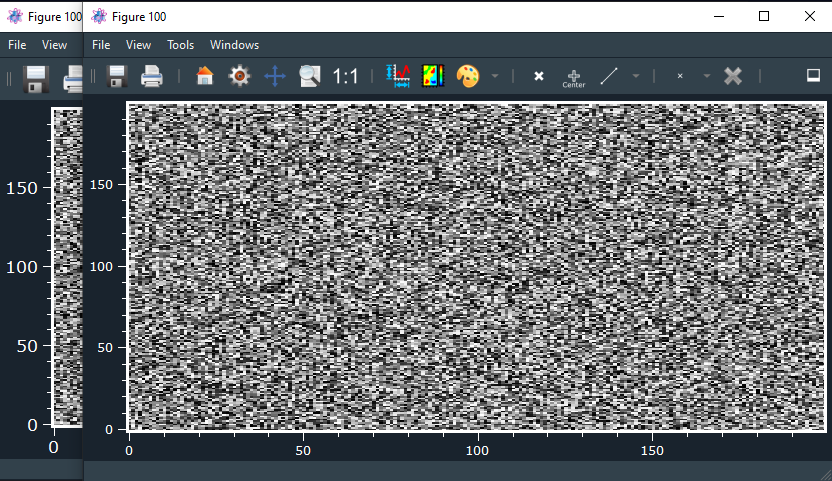The height and width of the screenshot is (481, 832).
Task: Click the color palette icon
Action: pyautogui.click(x=467, y=76)
